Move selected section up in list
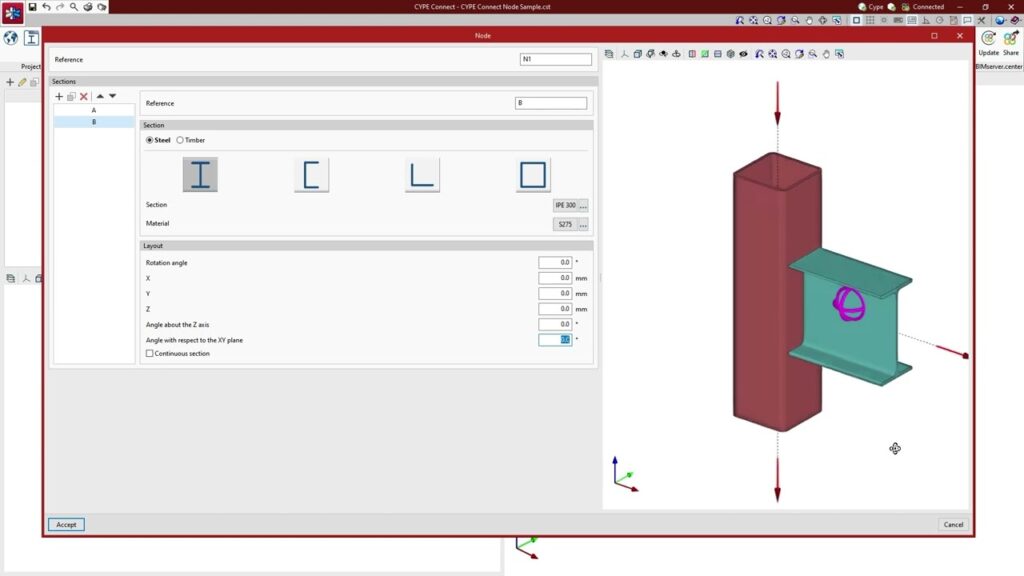Image resolution: width=1024 pixels, height=576 pixels. [100, 96]
